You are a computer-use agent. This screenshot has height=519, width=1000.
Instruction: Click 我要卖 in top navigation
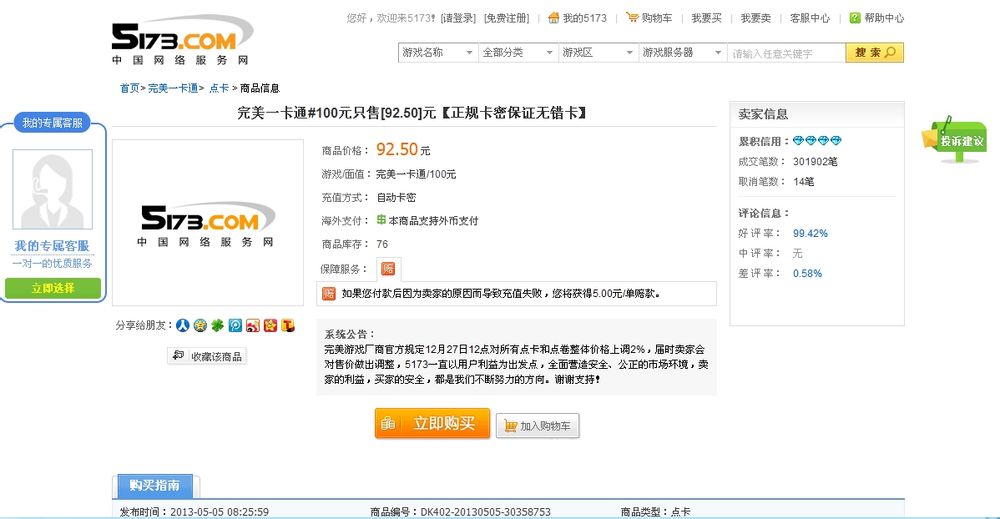[756, 18]
